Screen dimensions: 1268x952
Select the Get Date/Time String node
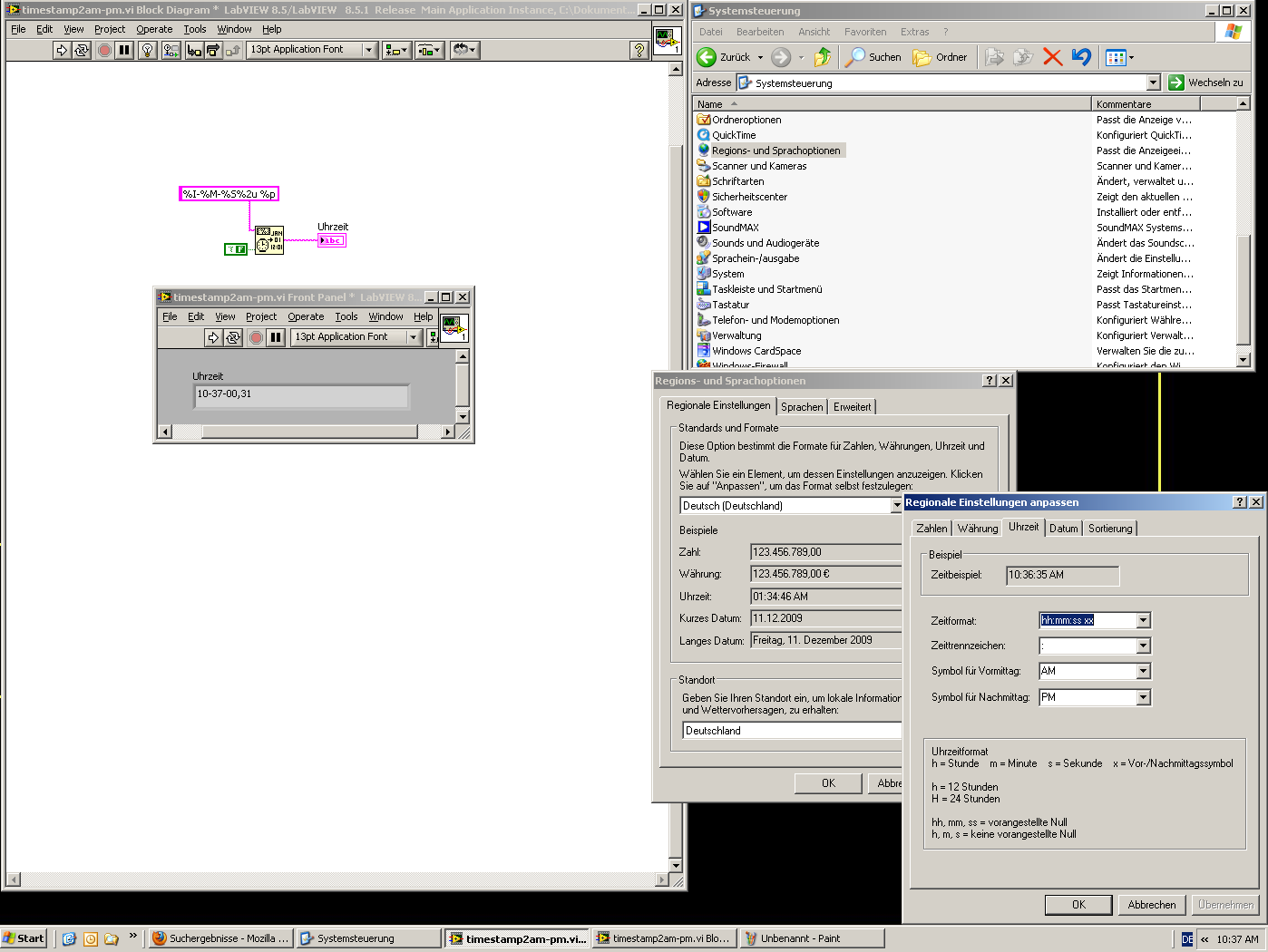[269, 240]
